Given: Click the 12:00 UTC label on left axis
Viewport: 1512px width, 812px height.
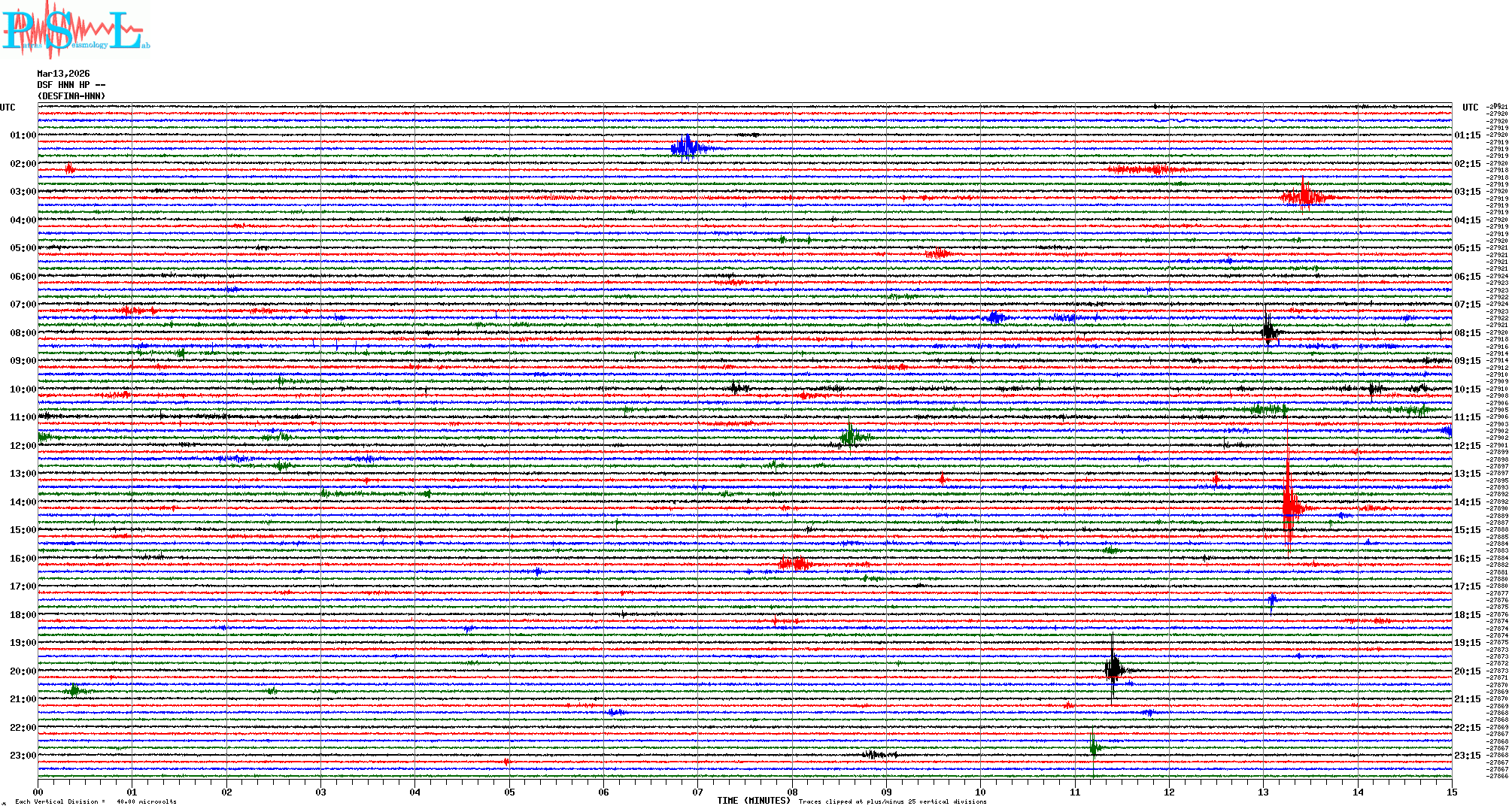Looking at the screenshot, I should click(23, 446).
